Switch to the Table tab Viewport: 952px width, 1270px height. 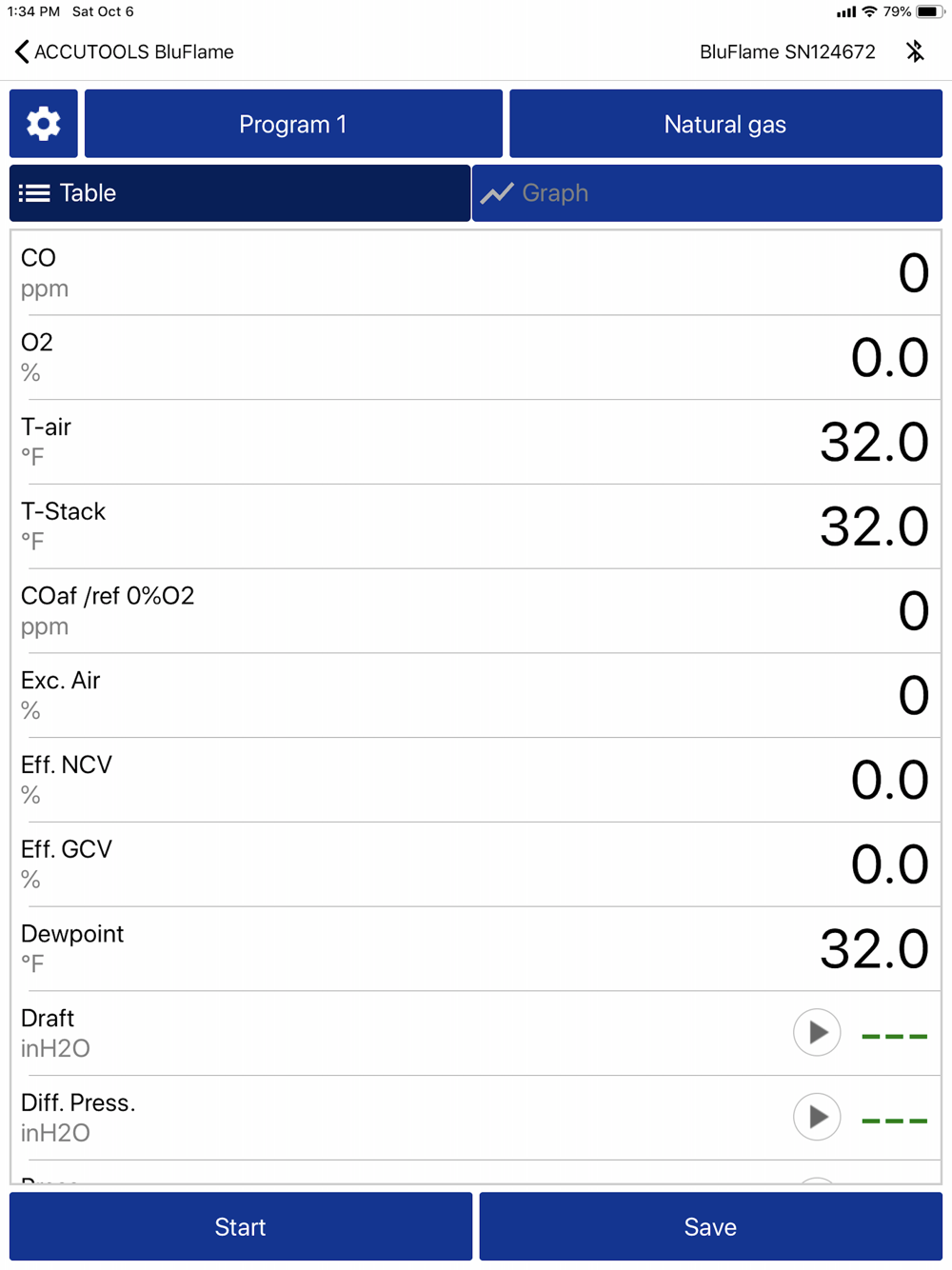(x=240, y=193)
